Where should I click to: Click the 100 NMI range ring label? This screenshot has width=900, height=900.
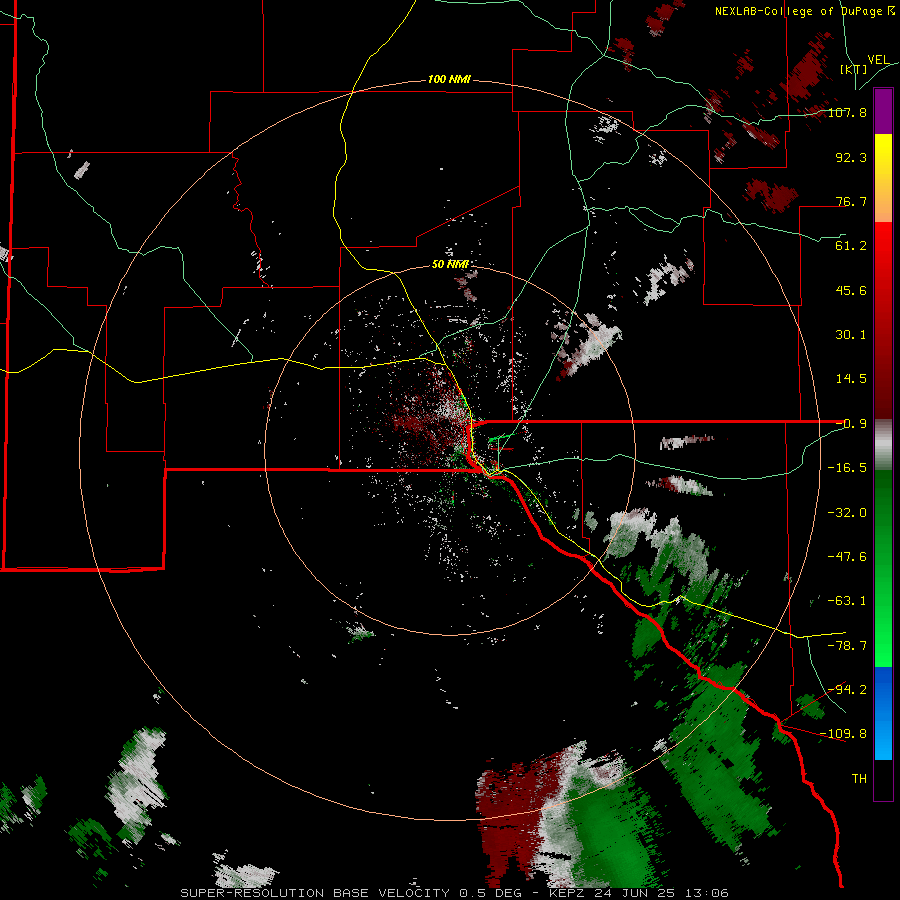pos(449,79)
